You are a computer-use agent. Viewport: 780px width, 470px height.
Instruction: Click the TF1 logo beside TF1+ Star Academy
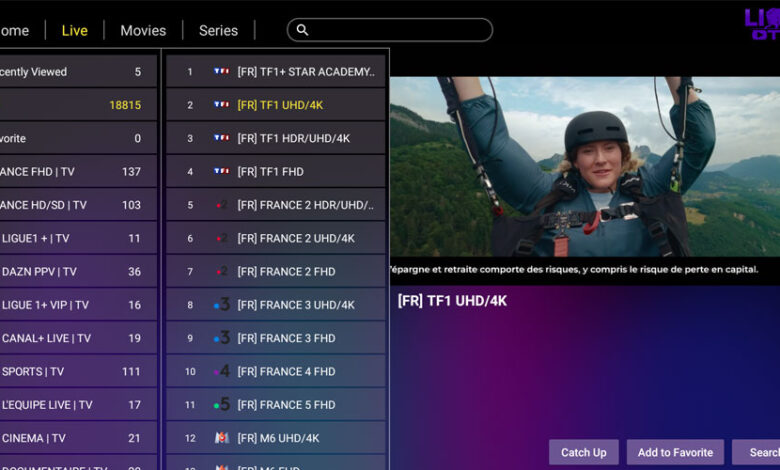click(x=221, y=72)
